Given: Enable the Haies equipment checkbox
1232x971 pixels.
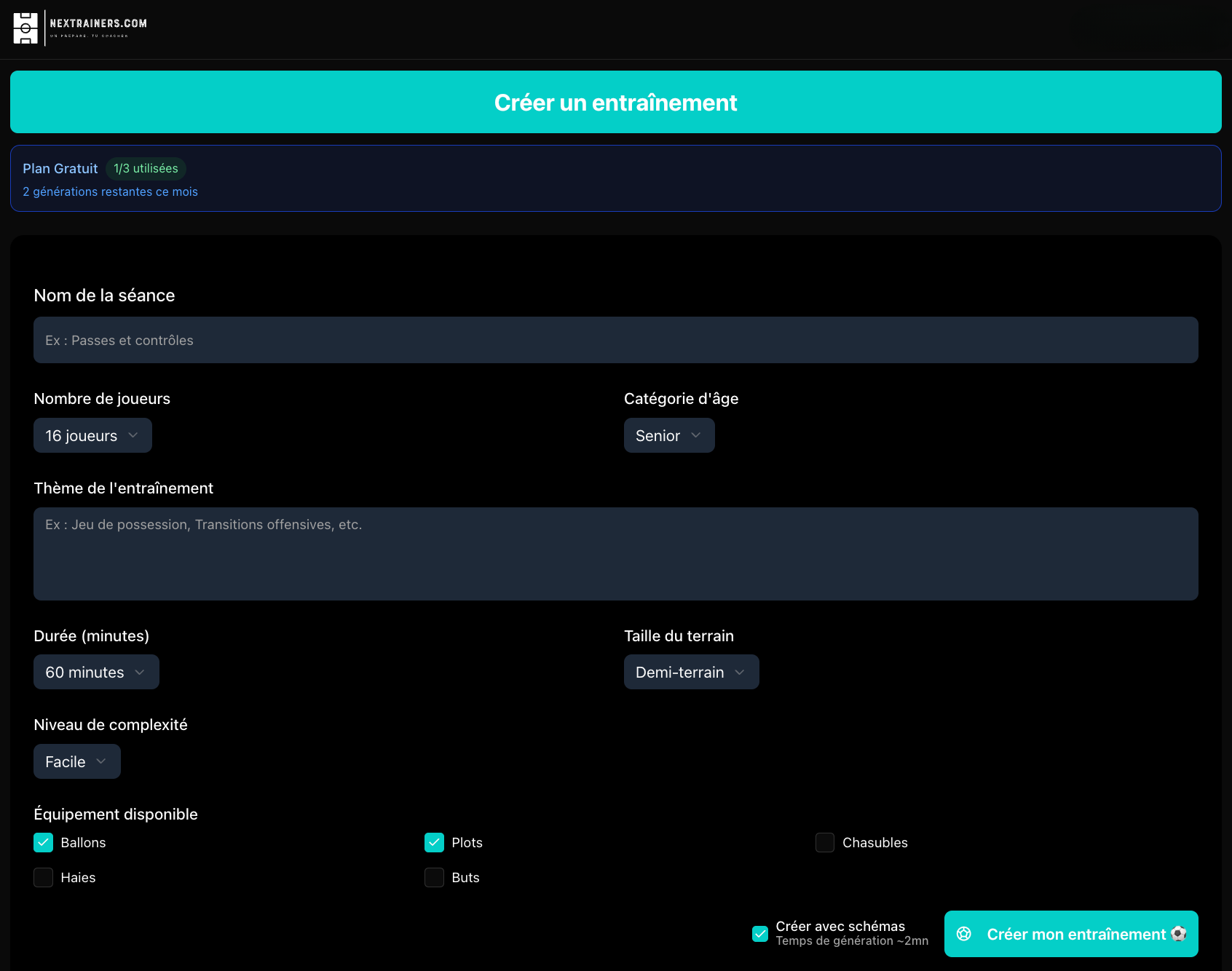Looking at the screenshot, I should (44, 877).
